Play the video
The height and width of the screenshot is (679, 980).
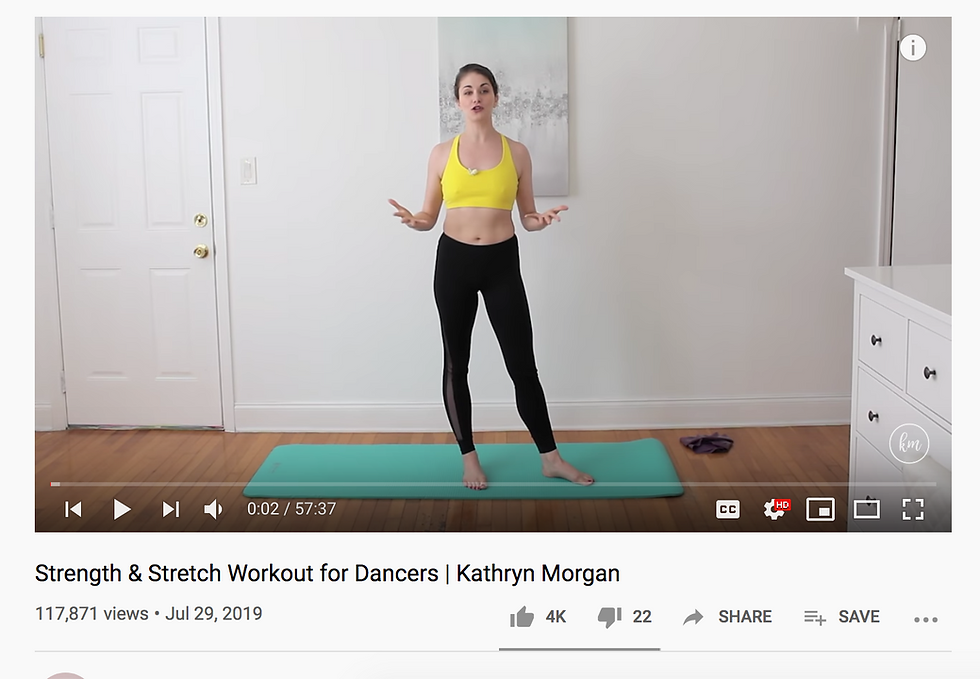coord(122,510)
